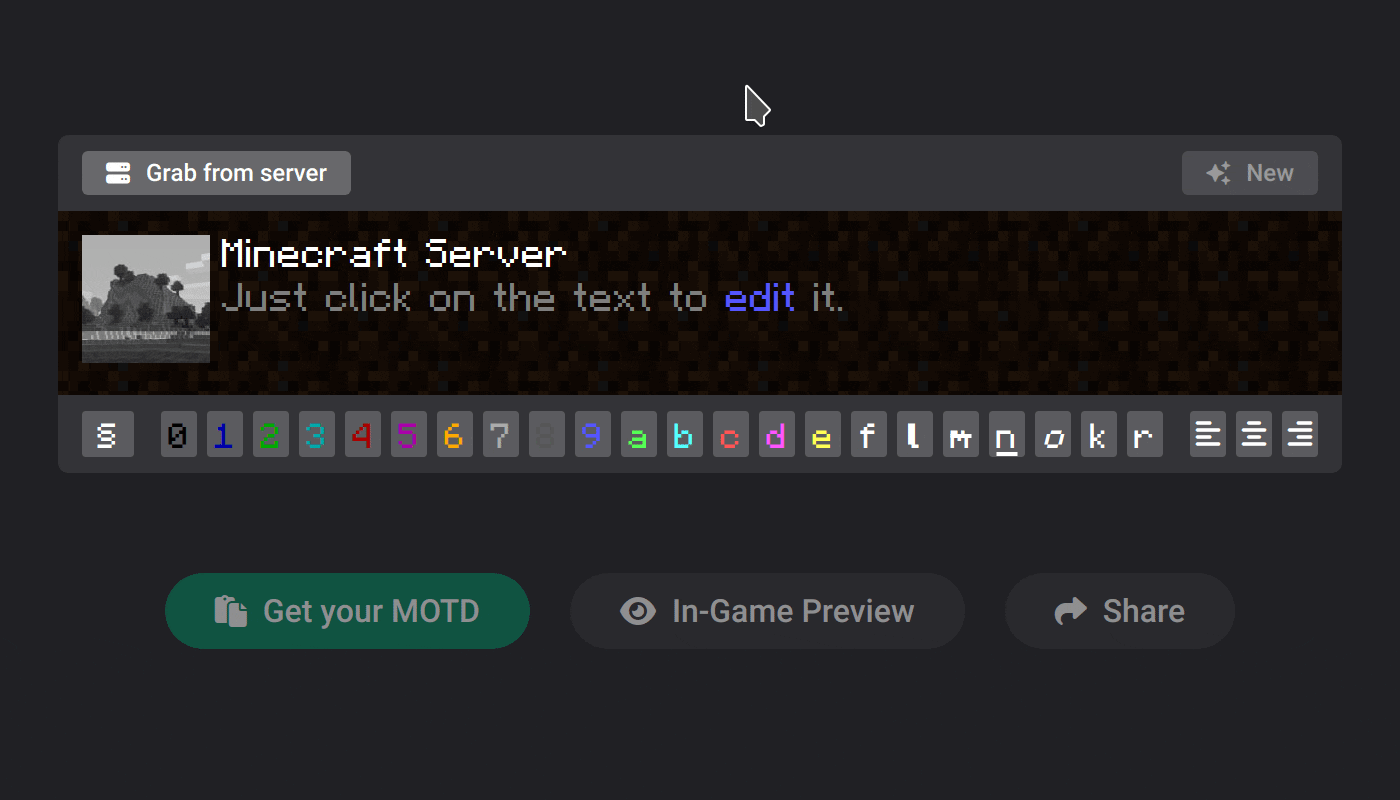Apply gray color code 7
The width and height of the screenshot is (1400, 800).
(501, 435)
